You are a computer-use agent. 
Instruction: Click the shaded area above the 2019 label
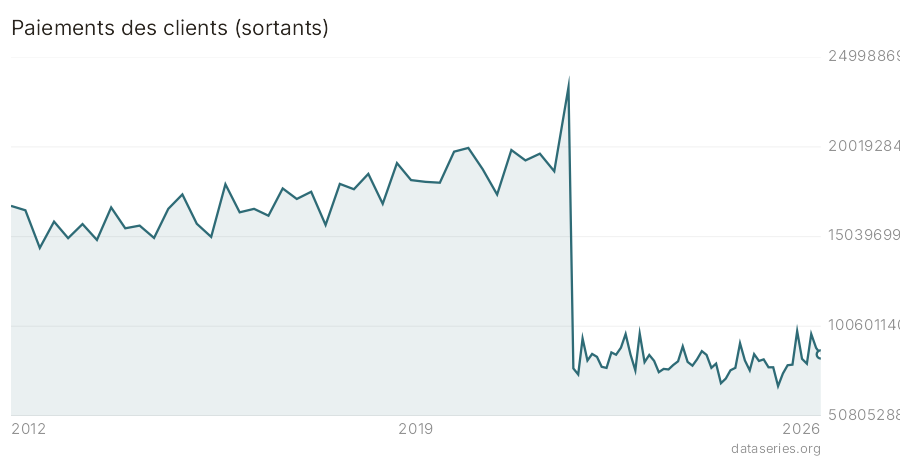click(416, 299)
